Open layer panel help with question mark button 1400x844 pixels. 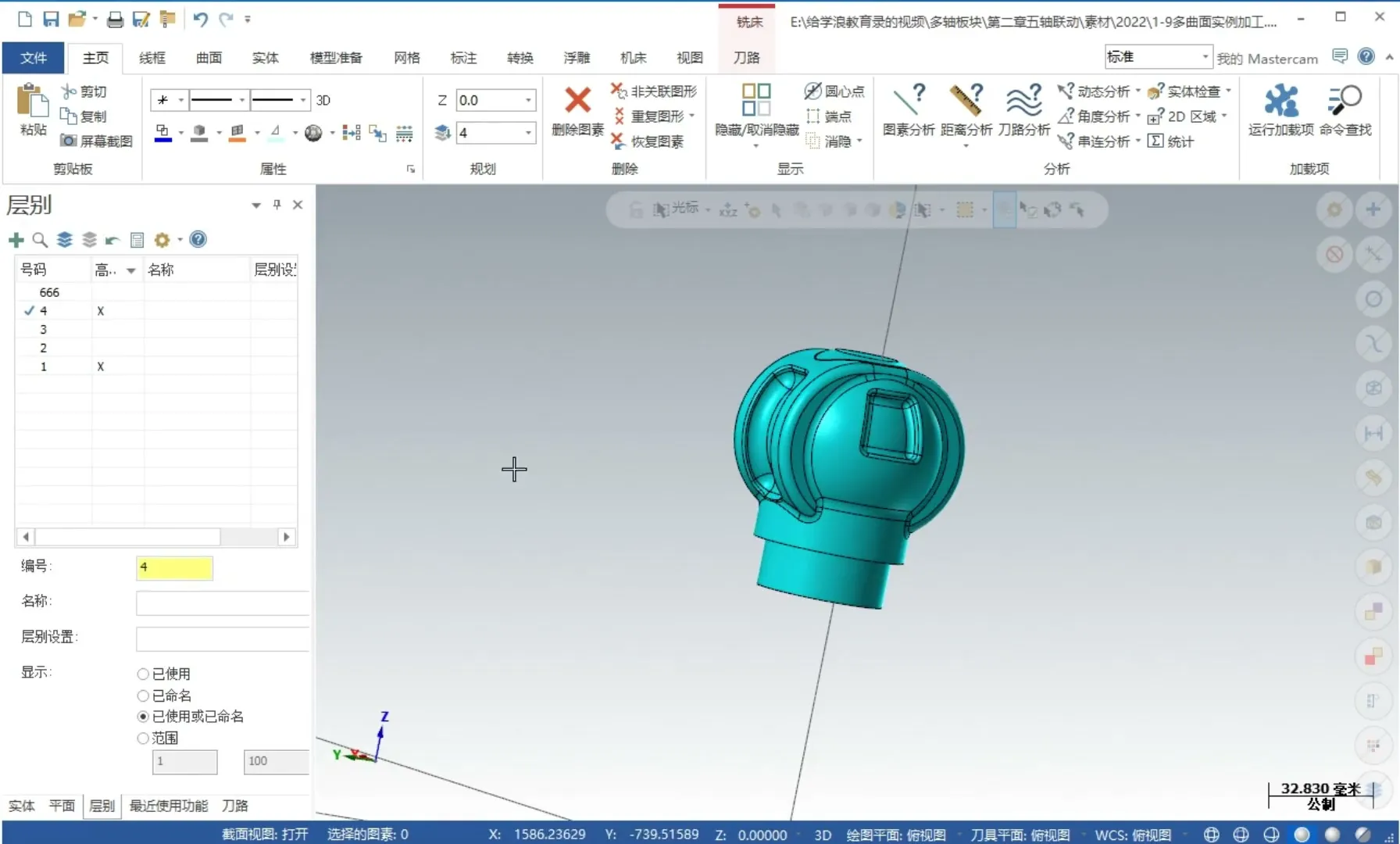coord(198,240)
